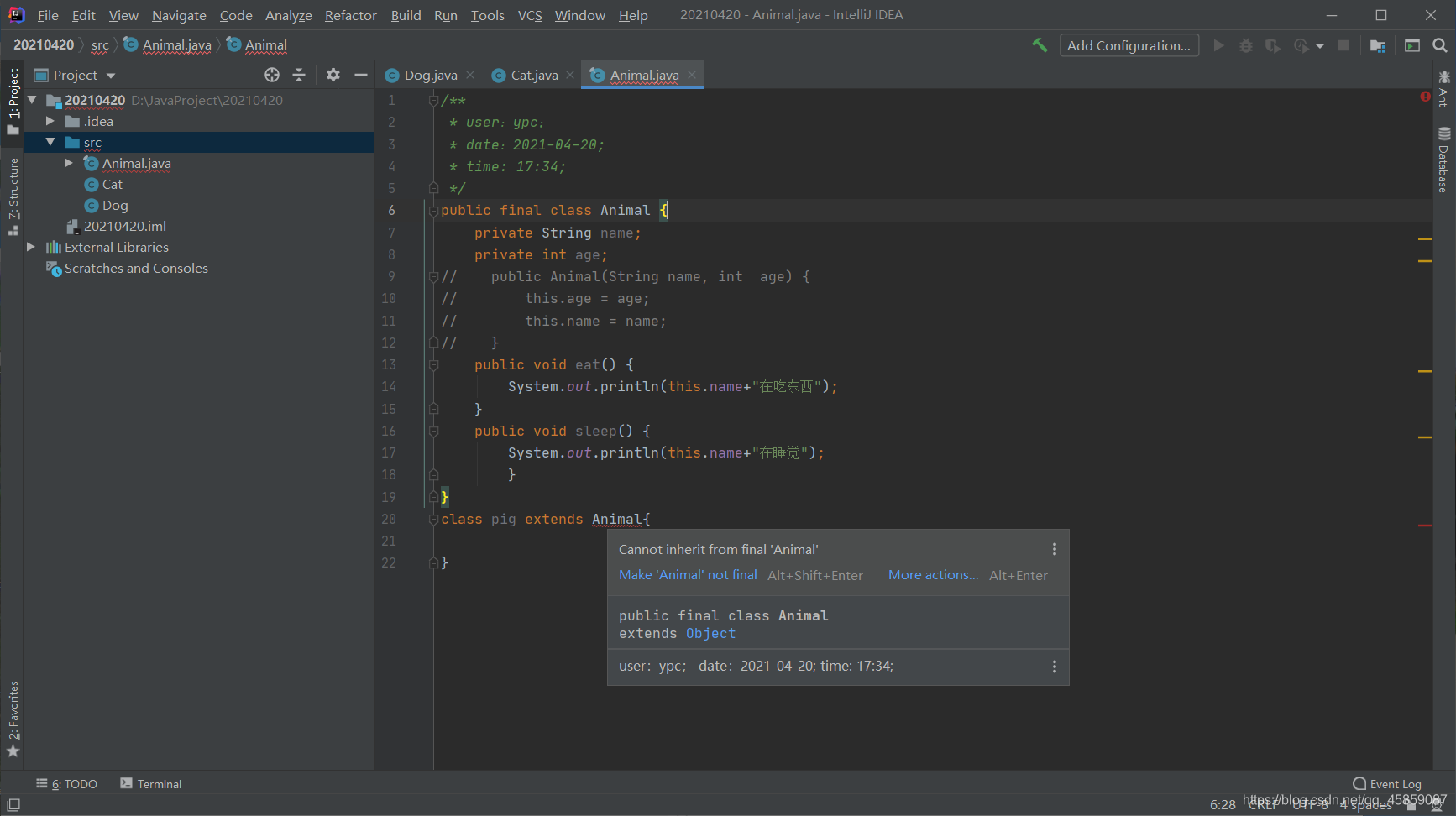Viewport: 1456px width, 816px height.
Task: Click the red error stripe marker in the right gutter
Action: (x=1425, y=525)
